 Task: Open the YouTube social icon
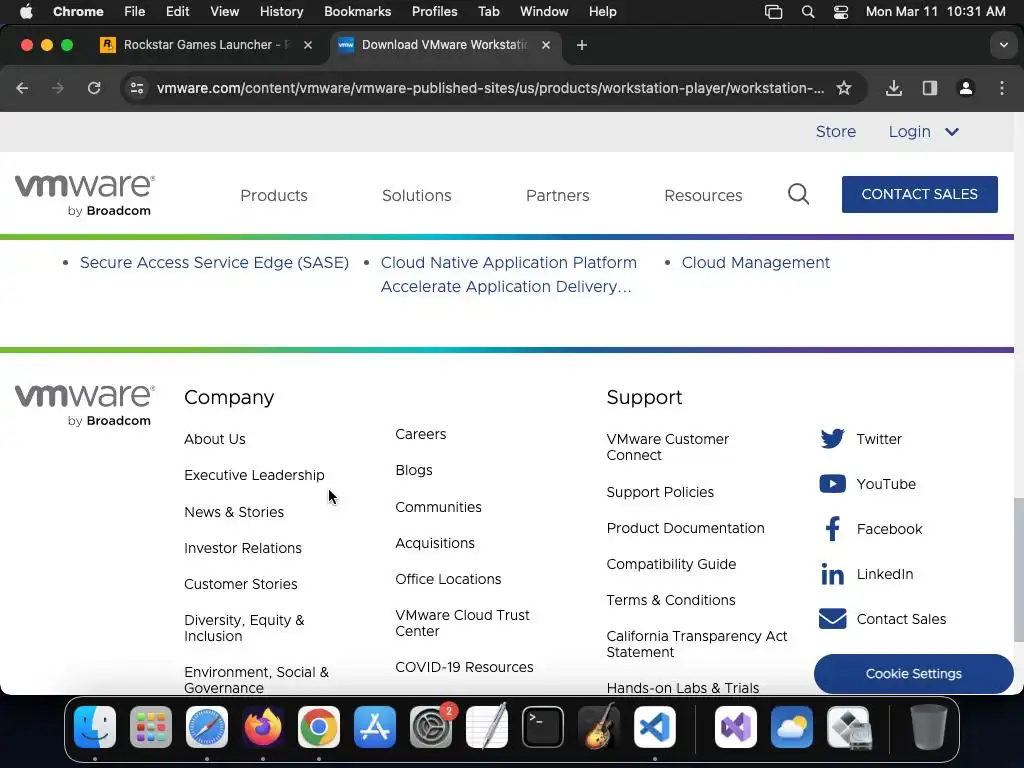(x=832, y=484)
